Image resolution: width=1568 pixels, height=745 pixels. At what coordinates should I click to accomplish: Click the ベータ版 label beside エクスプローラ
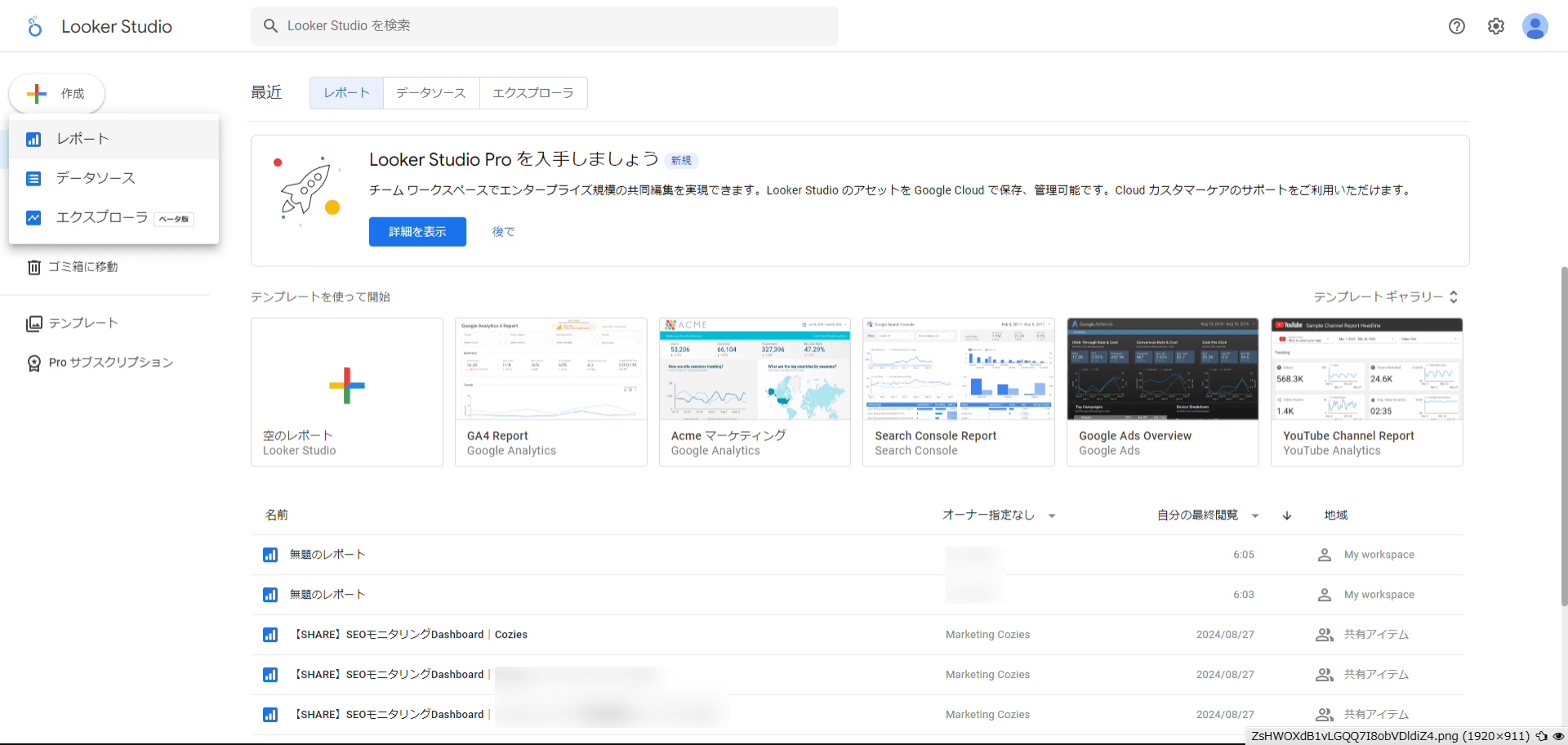coord(174,219)
